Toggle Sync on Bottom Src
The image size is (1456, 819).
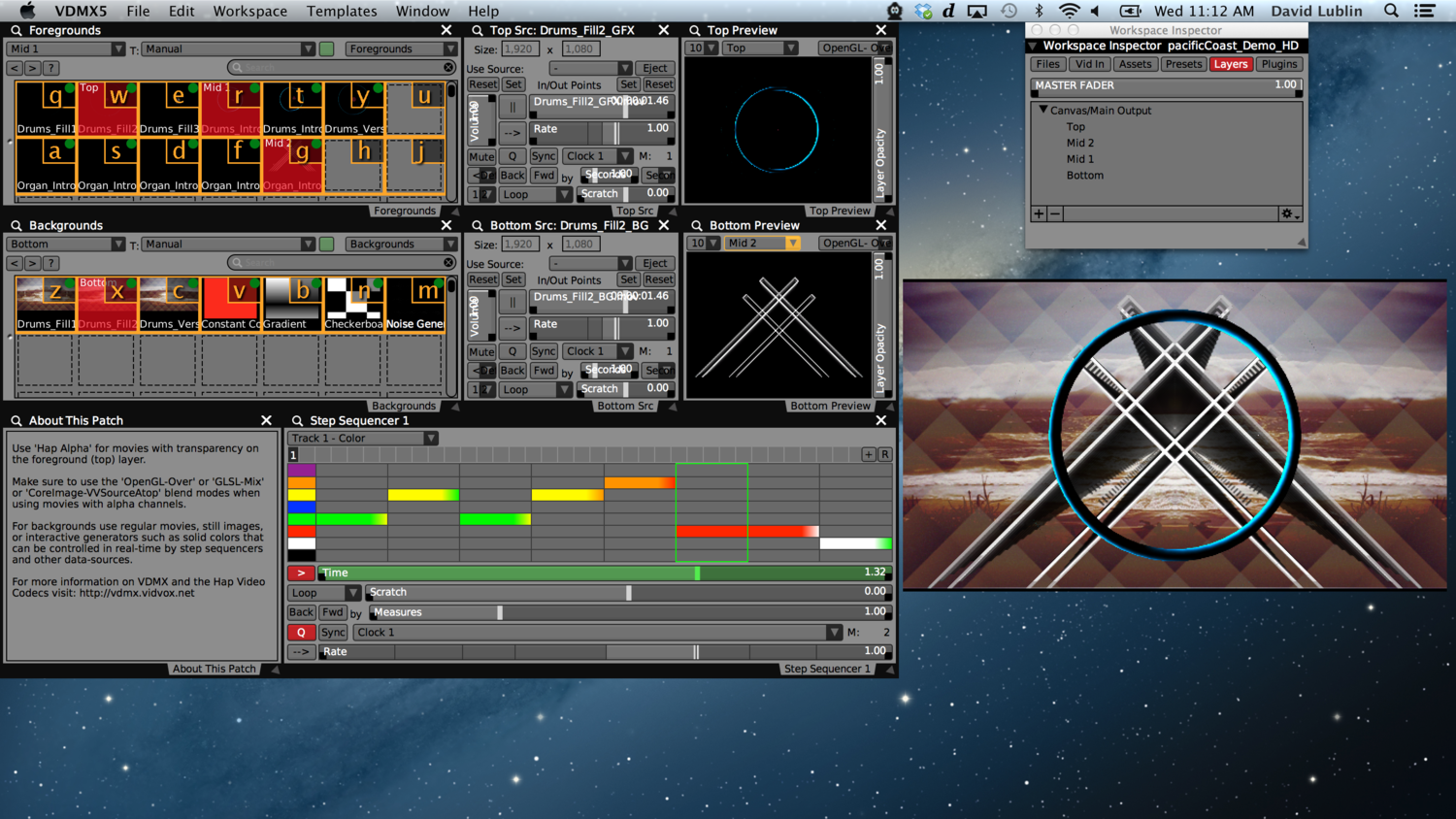point(544,351)
